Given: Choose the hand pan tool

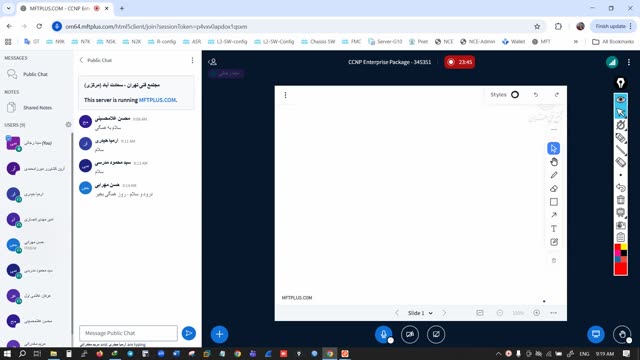Looking at the screenshot, I should pyautogui.click(x=553, y=162).
